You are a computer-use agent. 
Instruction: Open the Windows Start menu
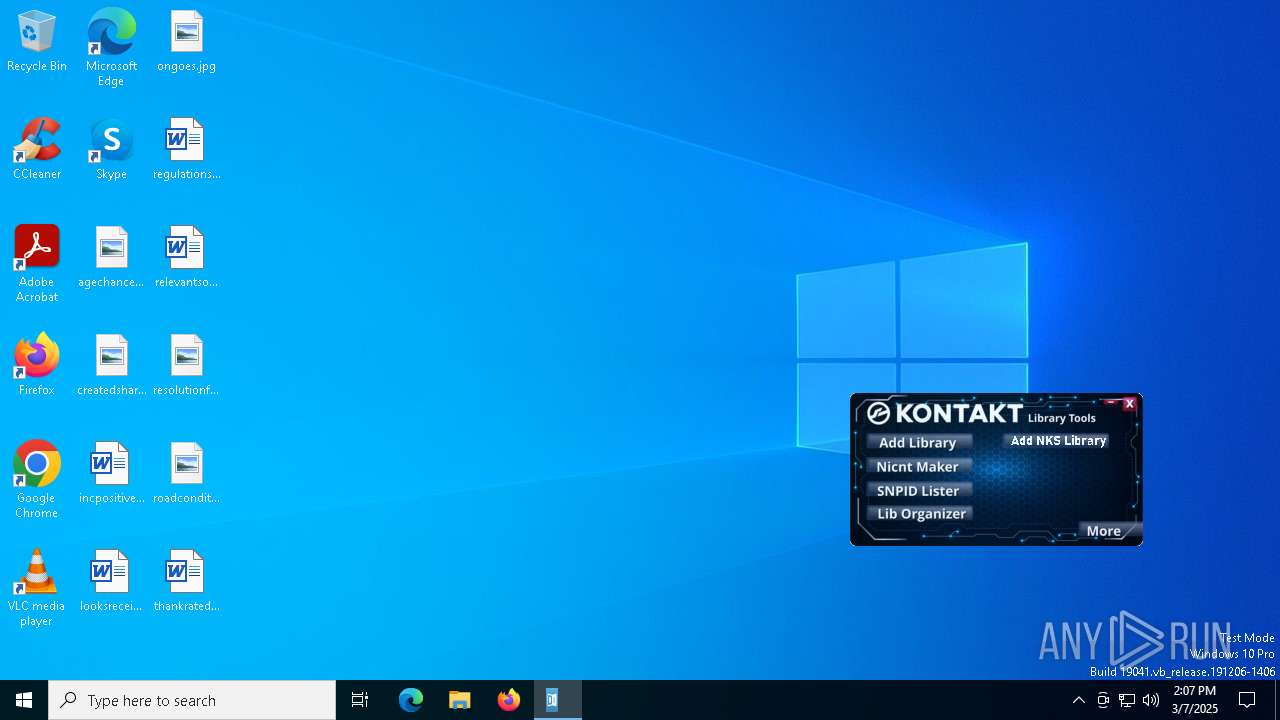(24, 700)
